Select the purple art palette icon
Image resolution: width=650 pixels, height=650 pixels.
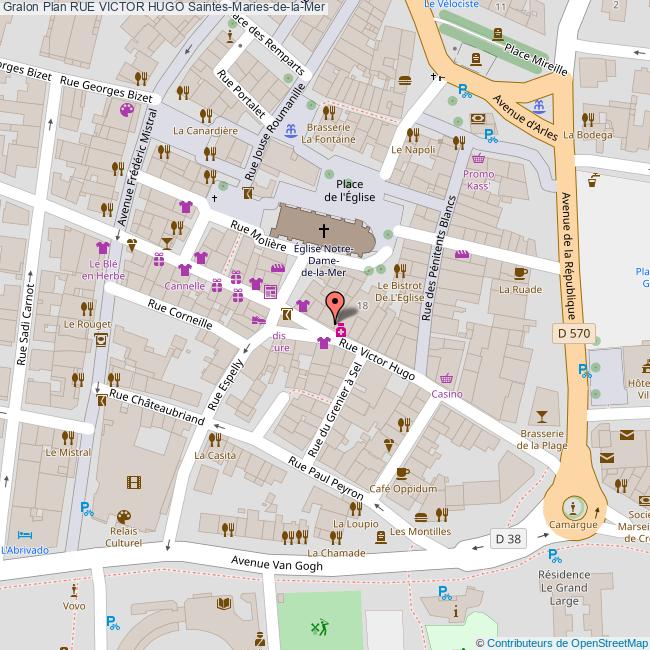click(x=126, y=110)
